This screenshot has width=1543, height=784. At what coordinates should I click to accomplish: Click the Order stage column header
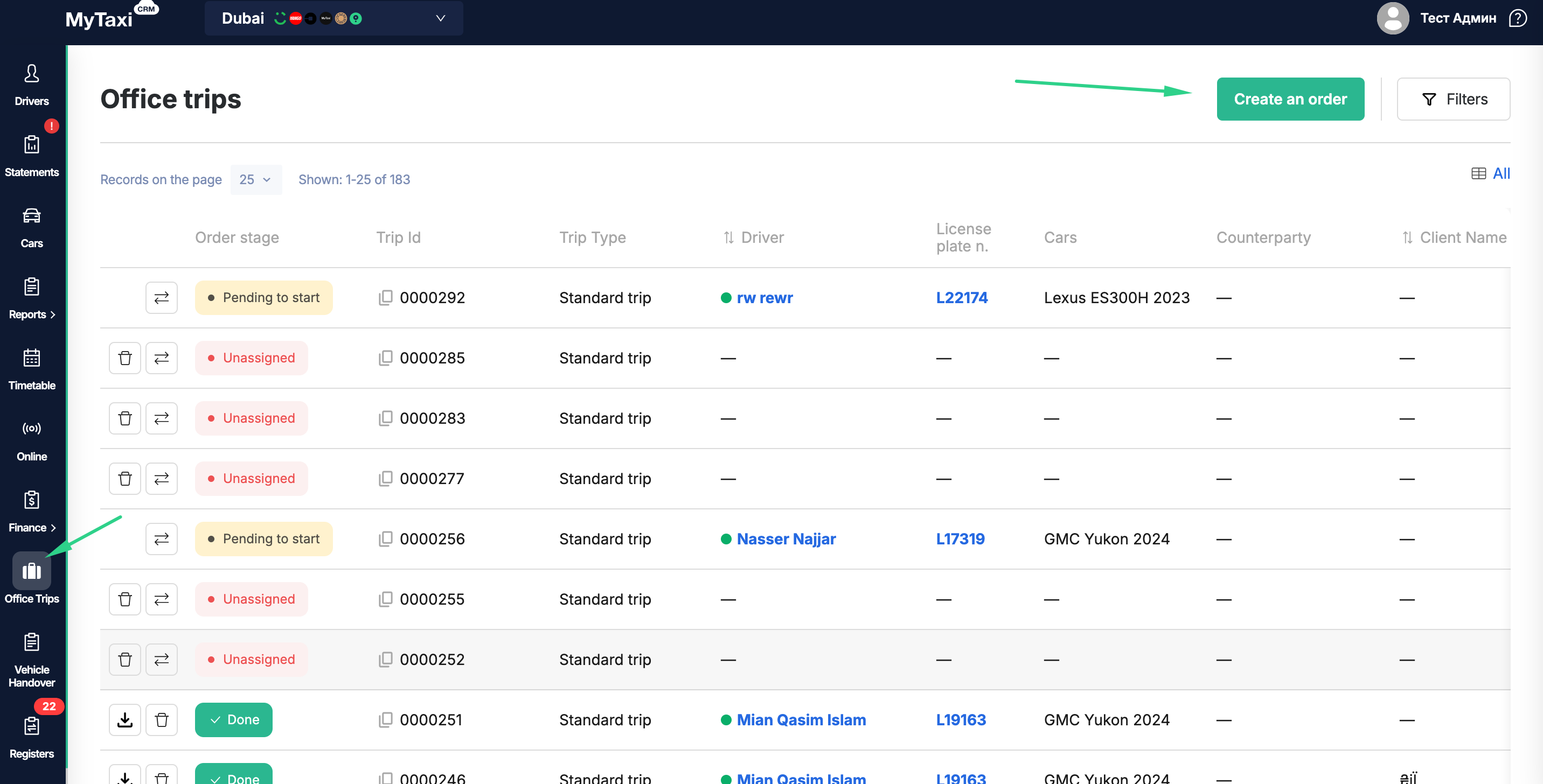(237, 237)
